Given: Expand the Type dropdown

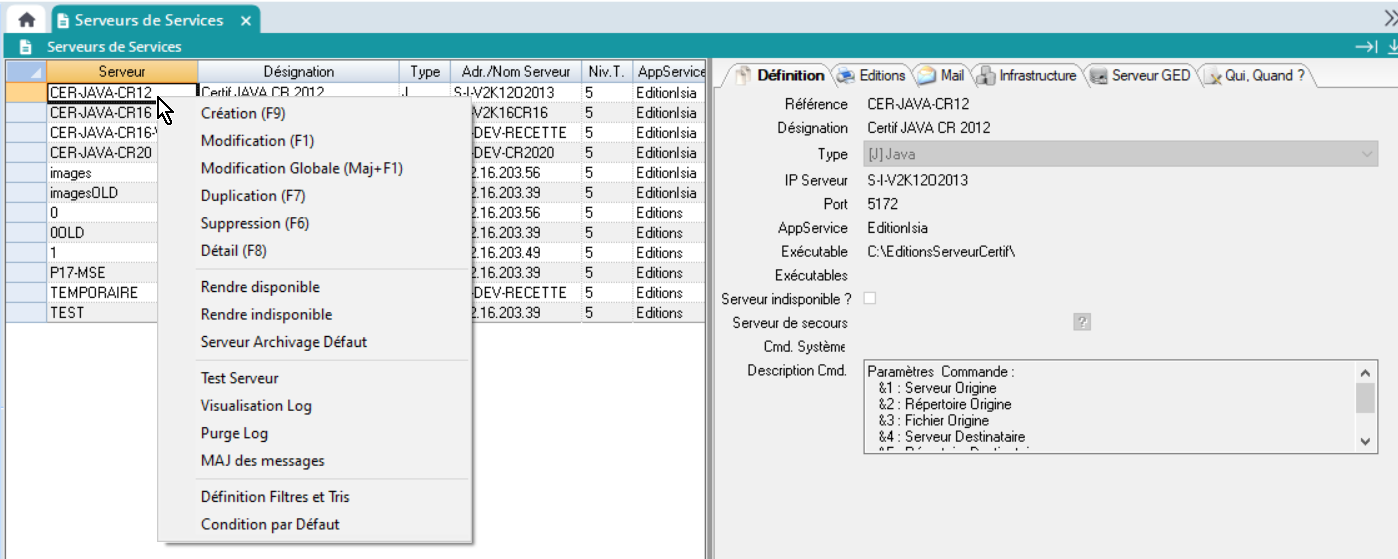Looking at the screenshot, I should (1366, 154).
